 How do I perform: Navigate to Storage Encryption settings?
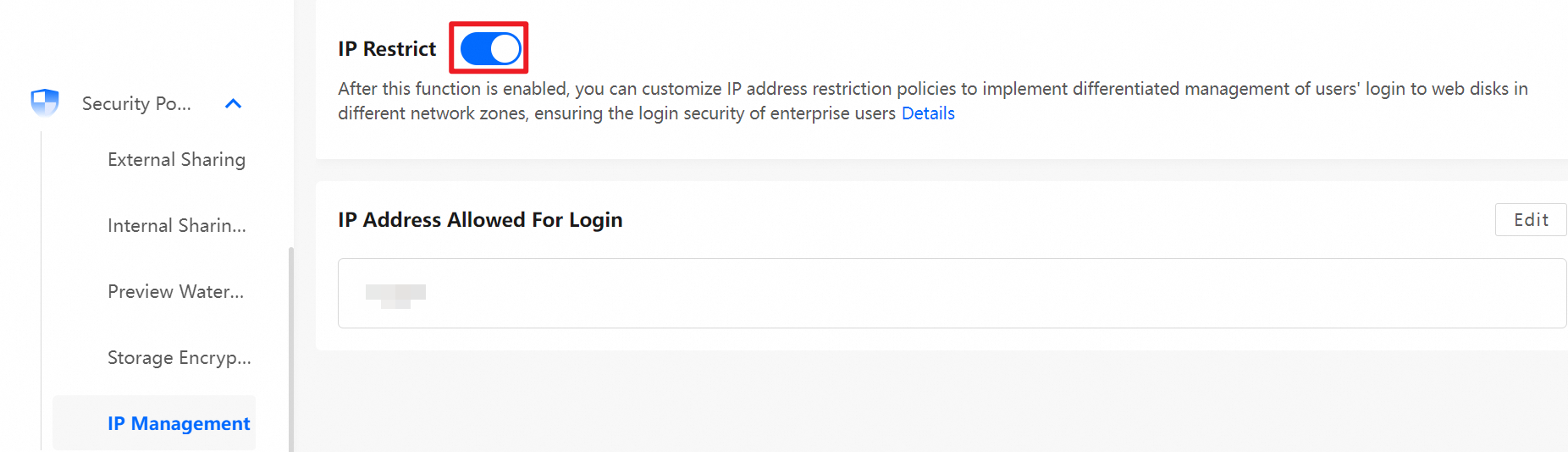179,358
